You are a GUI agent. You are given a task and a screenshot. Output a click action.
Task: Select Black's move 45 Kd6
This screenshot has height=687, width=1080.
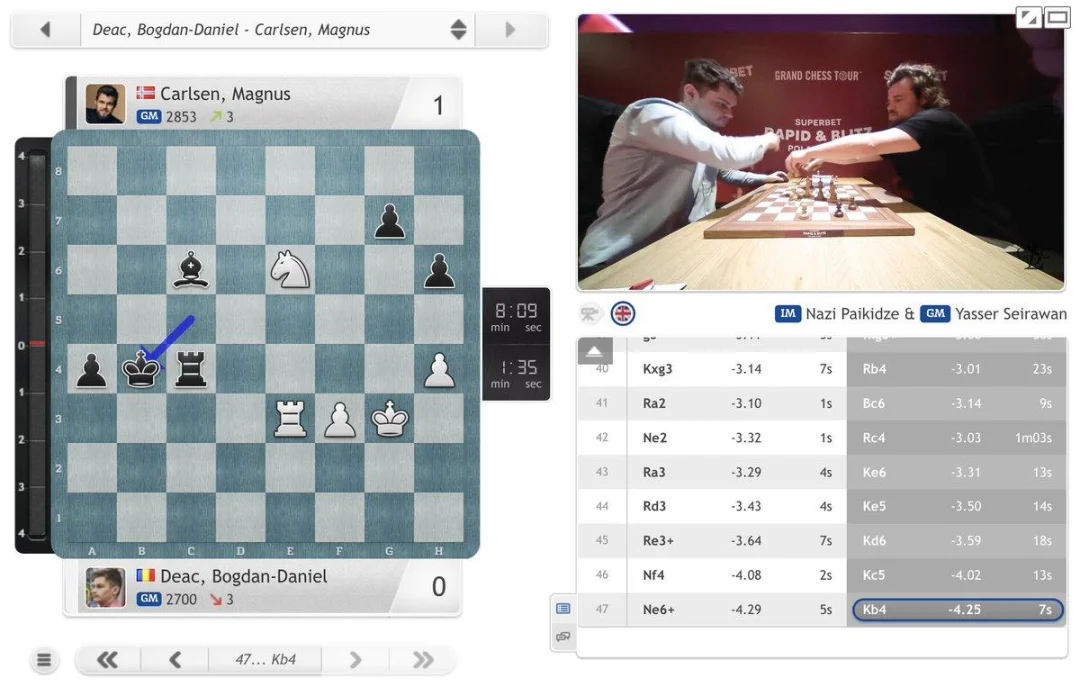pos(957,541)
